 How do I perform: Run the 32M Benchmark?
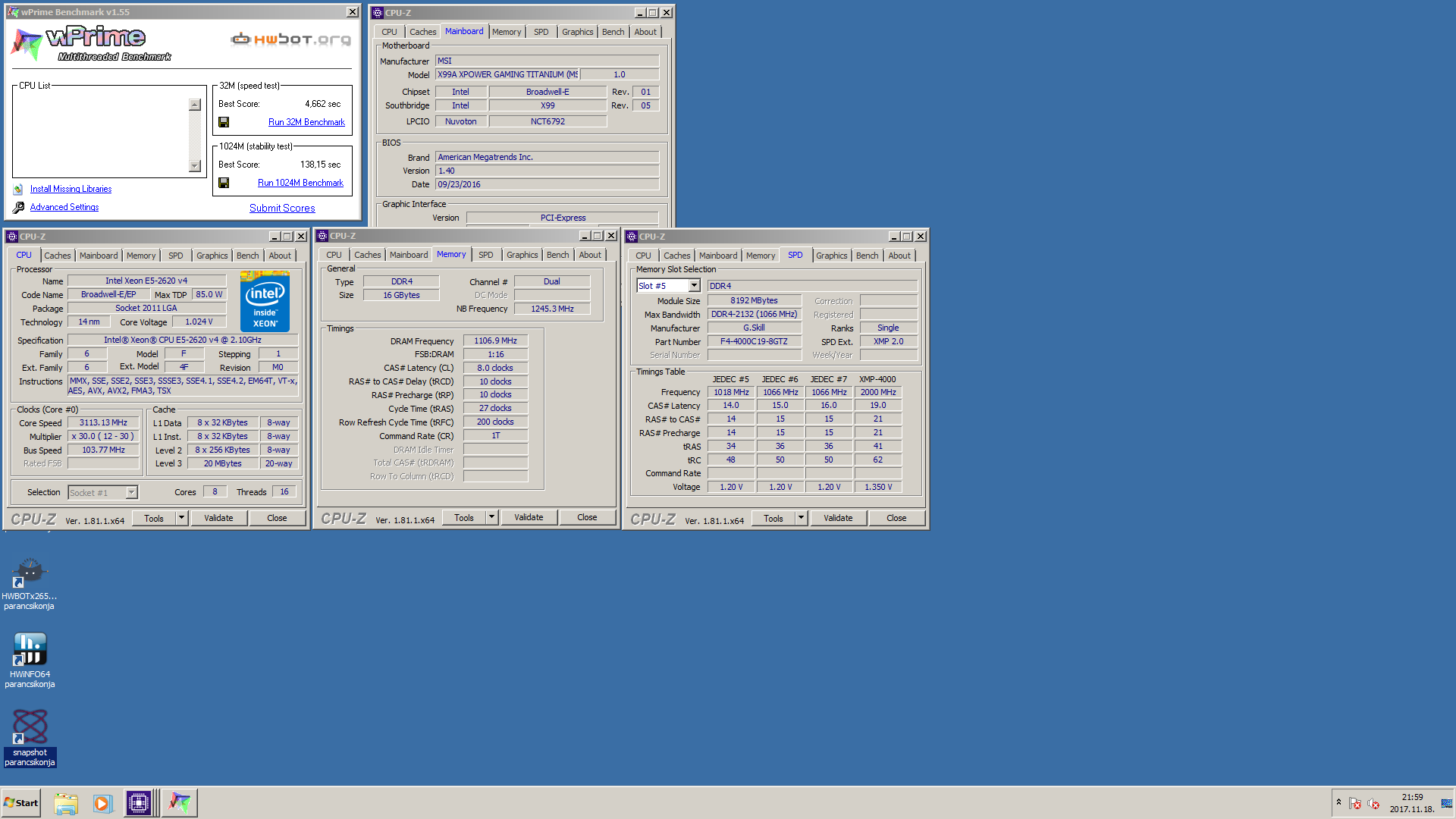[x=306, y=122]
